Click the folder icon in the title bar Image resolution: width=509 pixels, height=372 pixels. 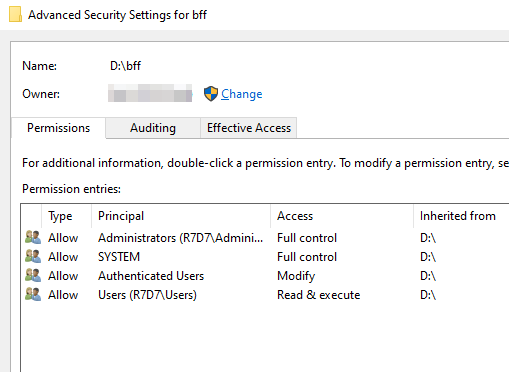click(x=15, y=15)
